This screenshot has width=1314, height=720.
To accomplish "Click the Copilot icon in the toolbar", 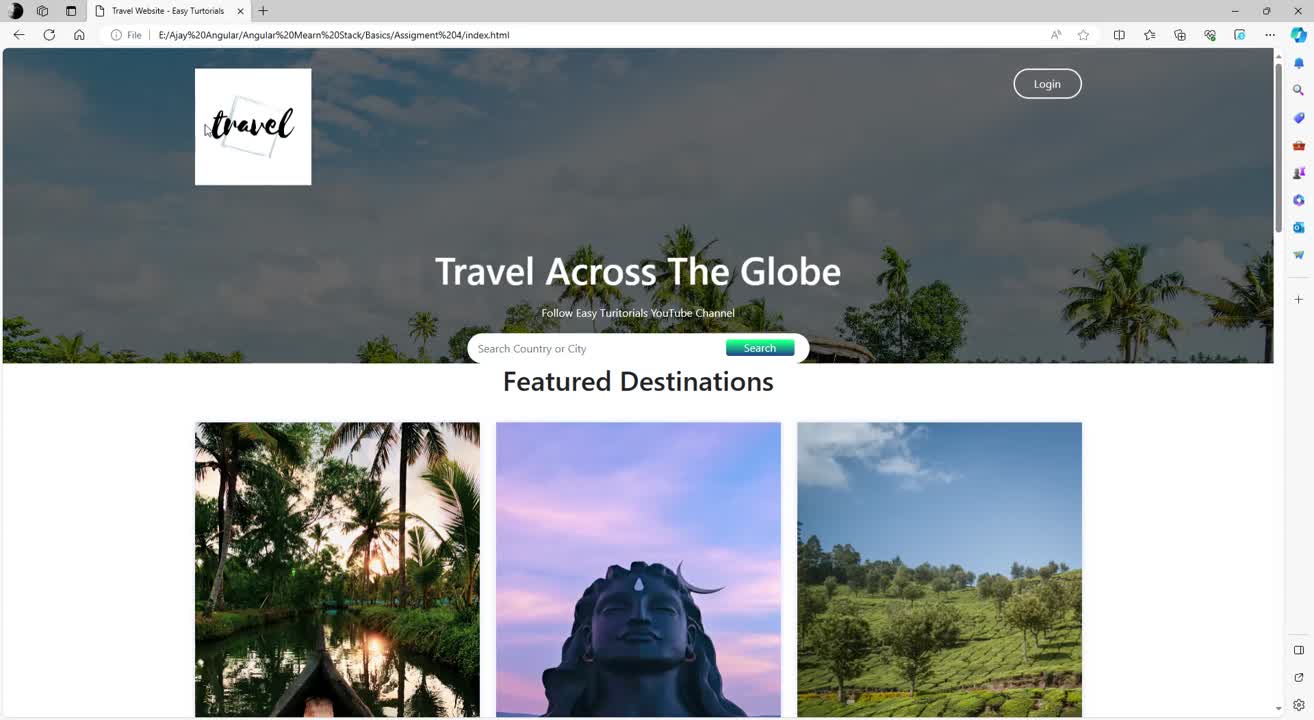I will click(x=1299, y=35).
